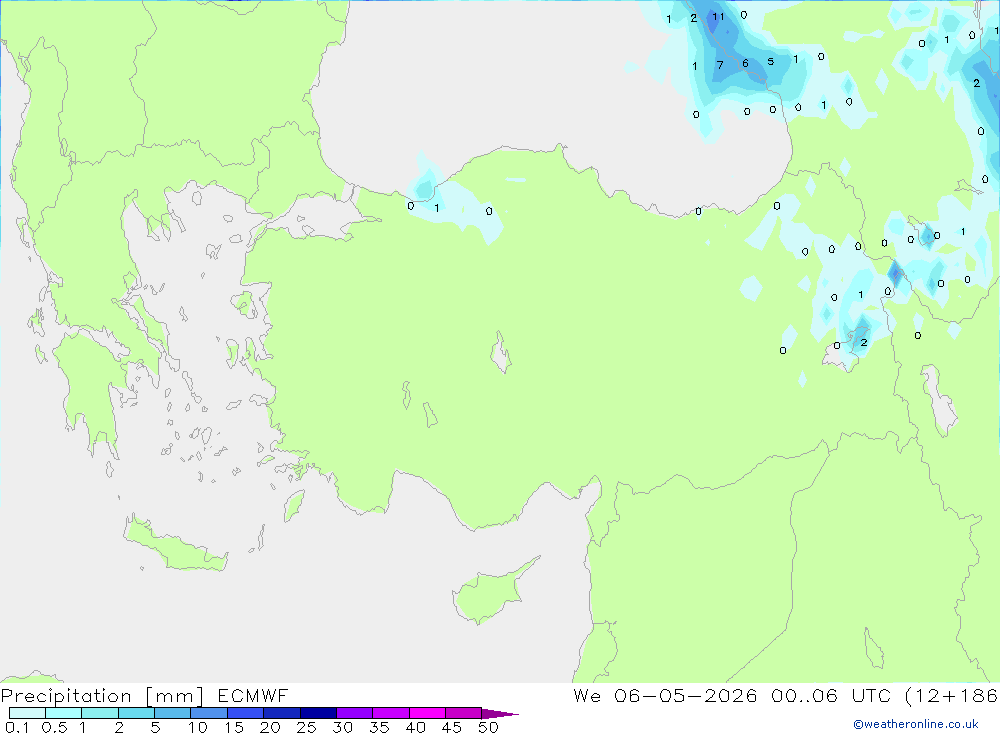Click the '06-05-2026' forecast date text

[x=686, y=695]
